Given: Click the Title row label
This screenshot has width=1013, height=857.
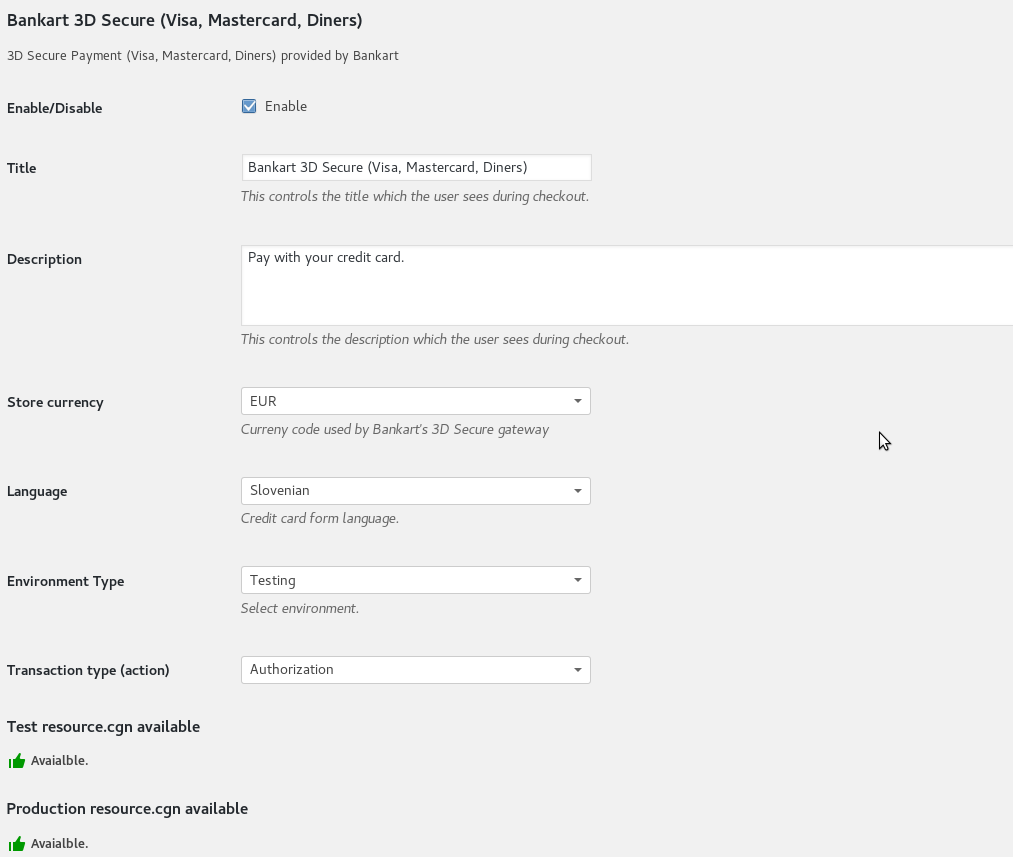Looking at the screenshot, I should pos(21,168).
